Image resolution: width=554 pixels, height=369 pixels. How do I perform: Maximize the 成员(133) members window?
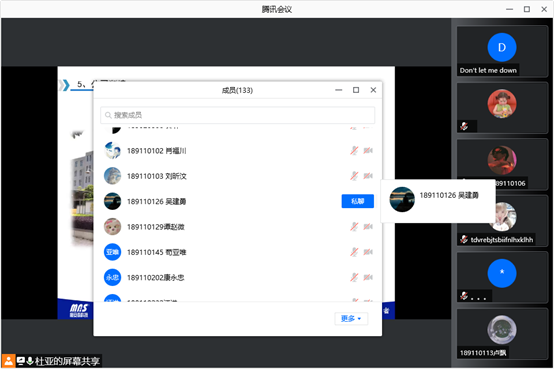point(356,90)
